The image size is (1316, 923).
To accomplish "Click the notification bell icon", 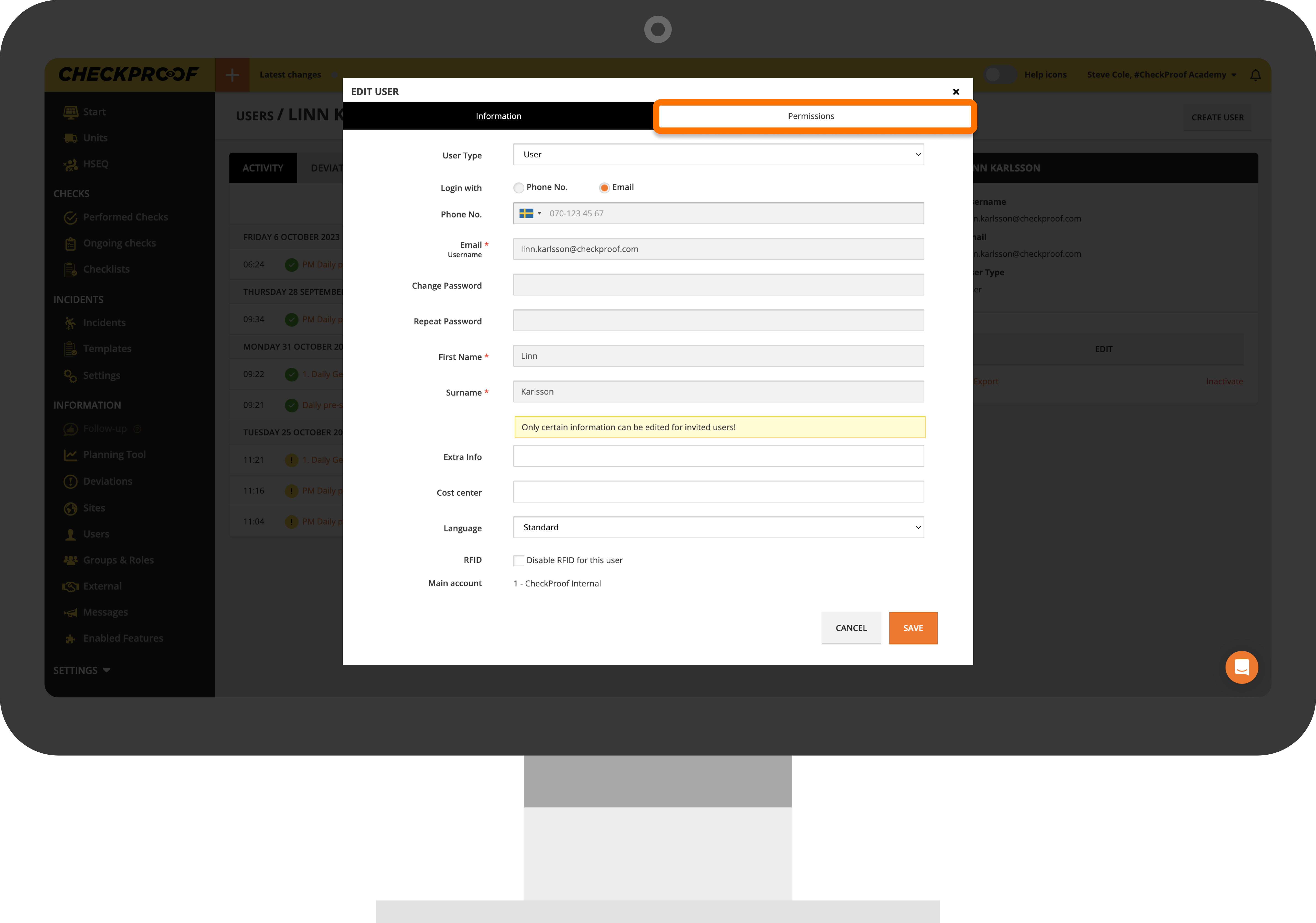I will pos(1255,75).
